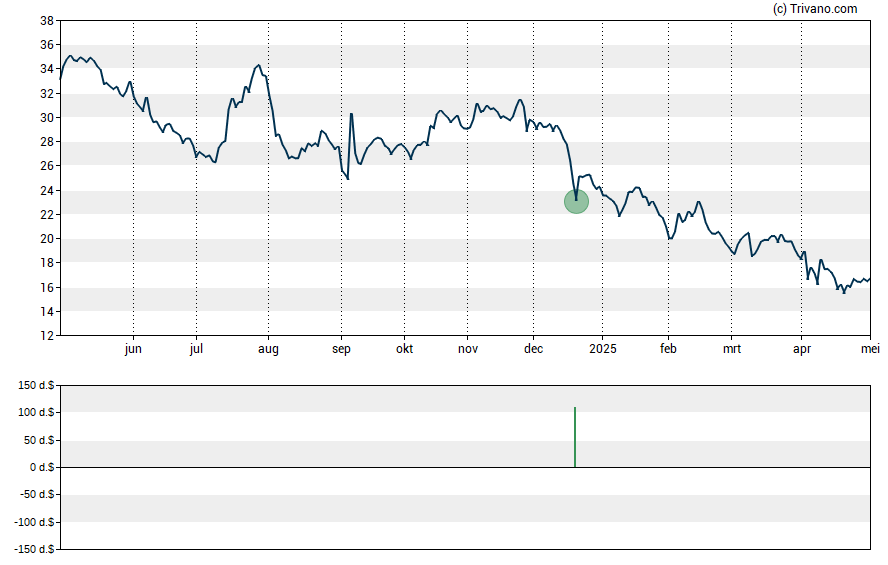Click the '-100 d.$' axis label

point(35,522)
